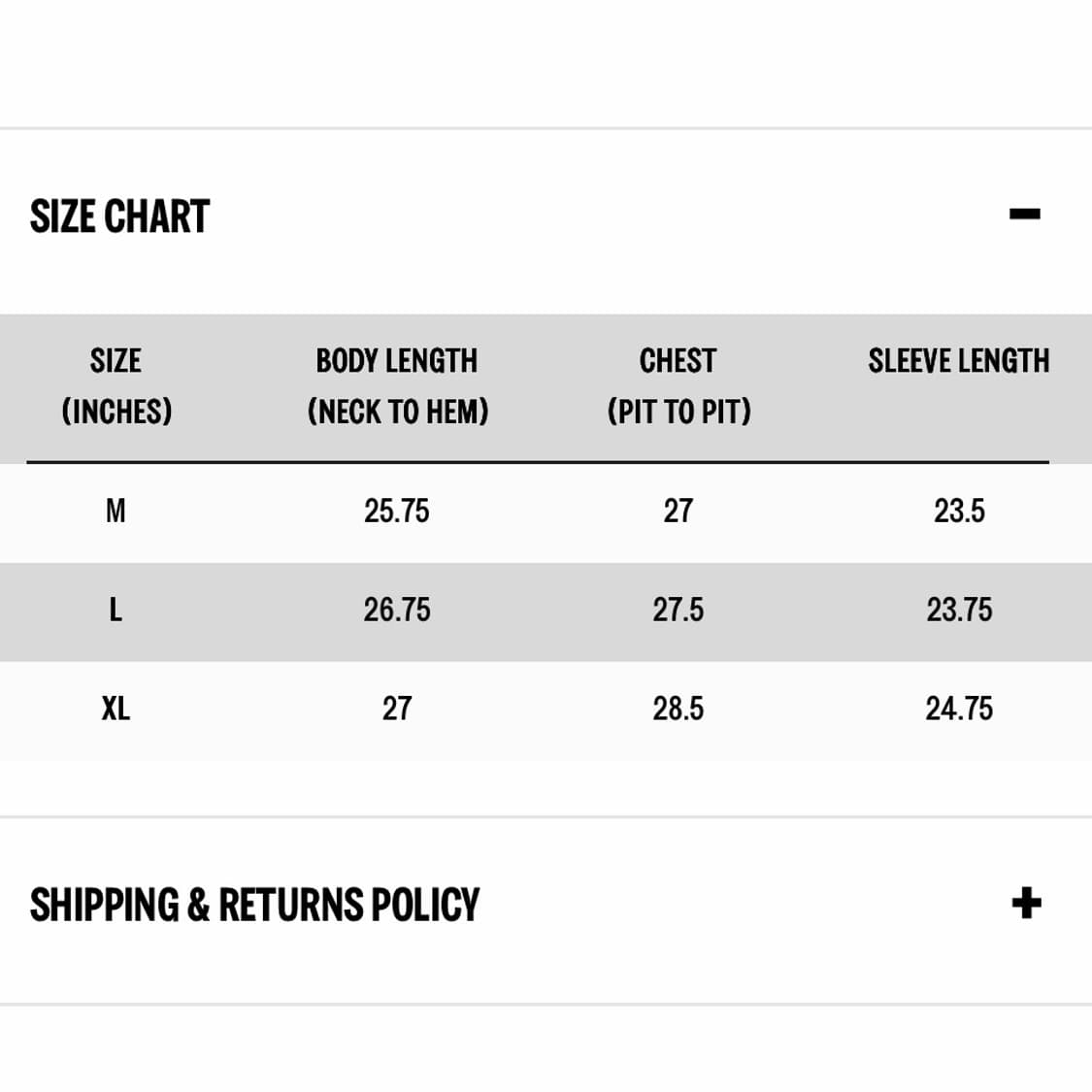The width and height of the screenshot is (1092, 1092).
Task: Select the 26.75 body length cell
Action: [x=397, y=610]
